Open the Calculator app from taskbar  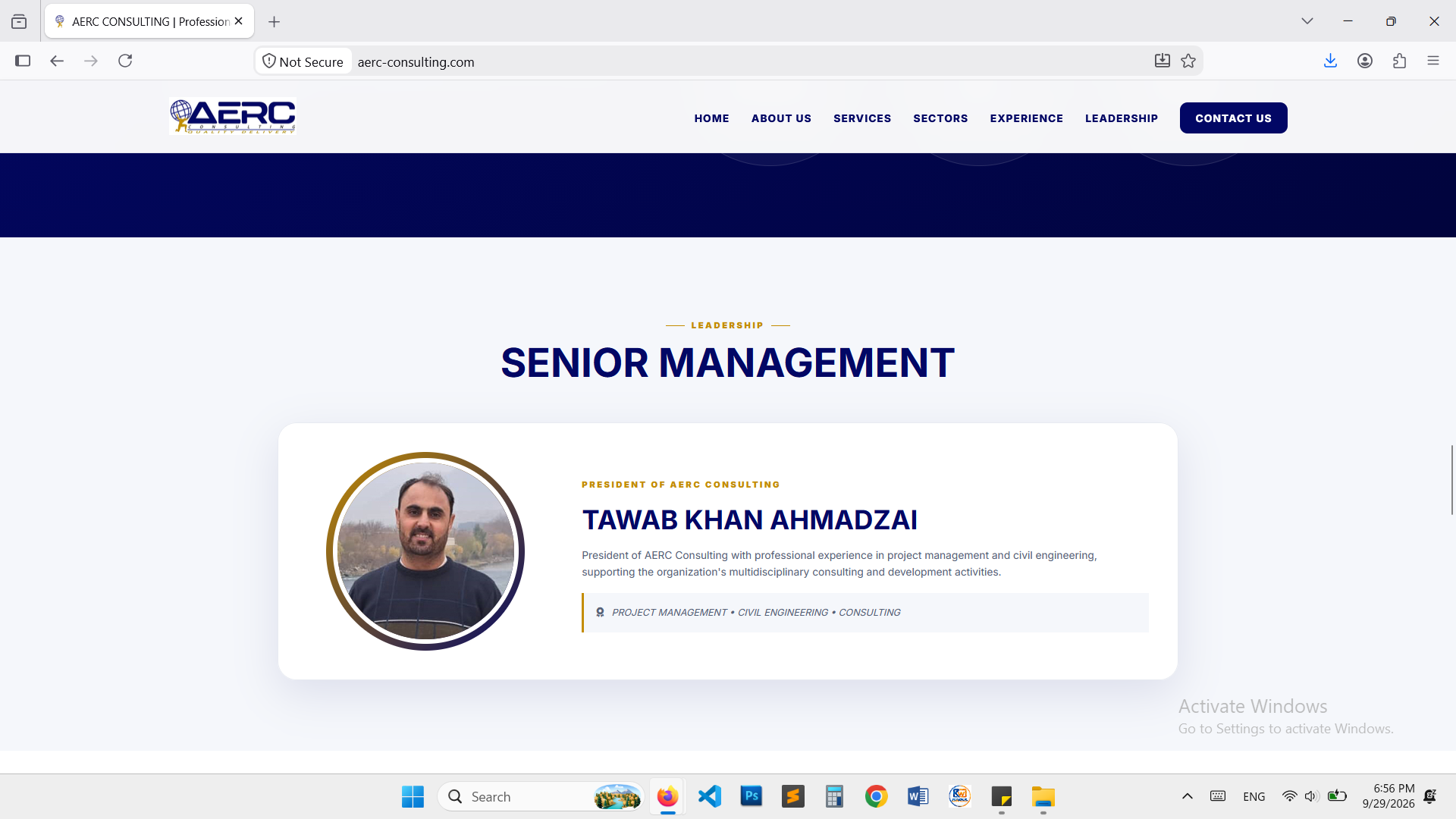tap(834, 797)
